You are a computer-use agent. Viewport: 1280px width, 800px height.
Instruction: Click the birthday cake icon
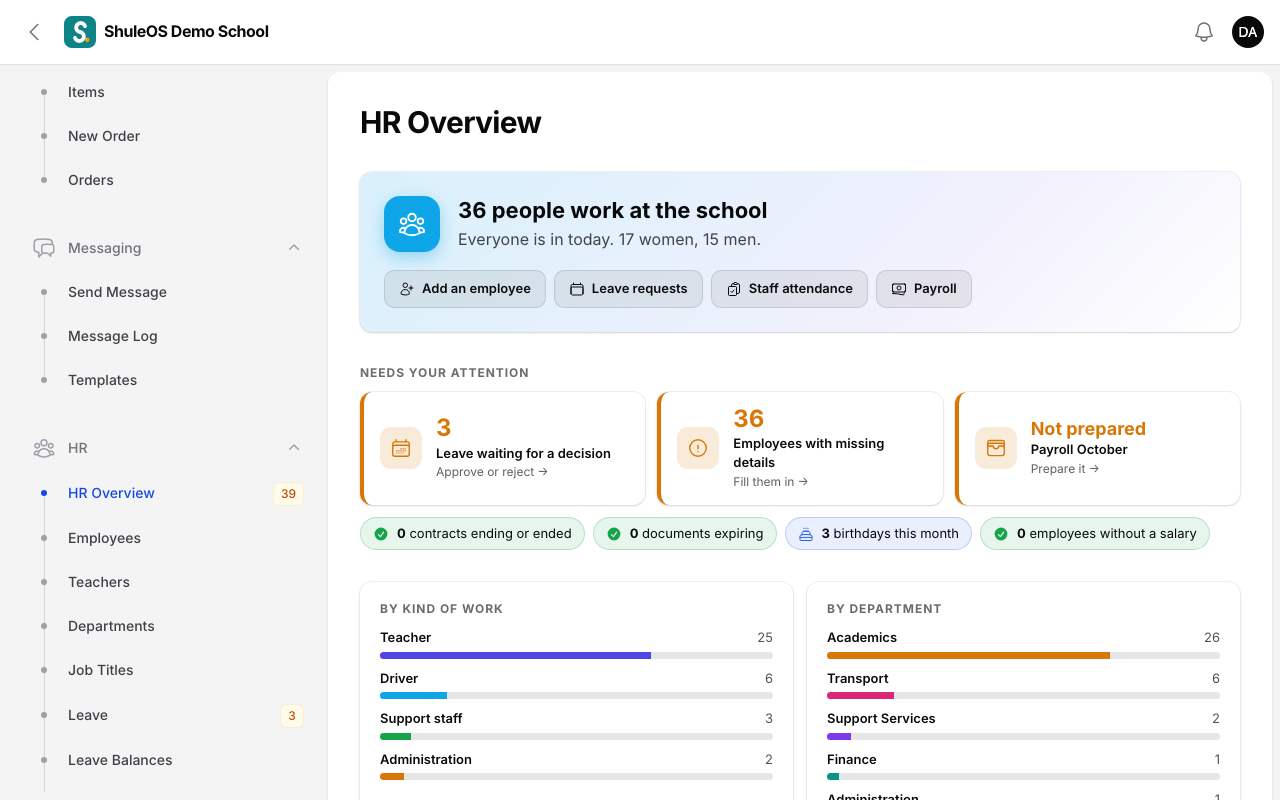(806, 534)
